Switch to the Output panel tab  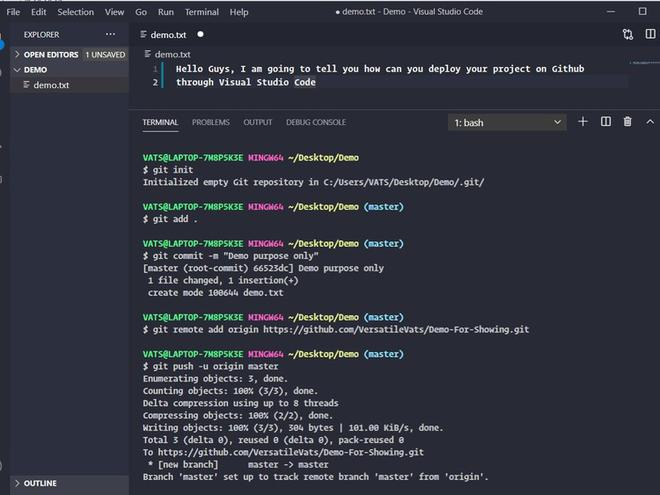258,122
